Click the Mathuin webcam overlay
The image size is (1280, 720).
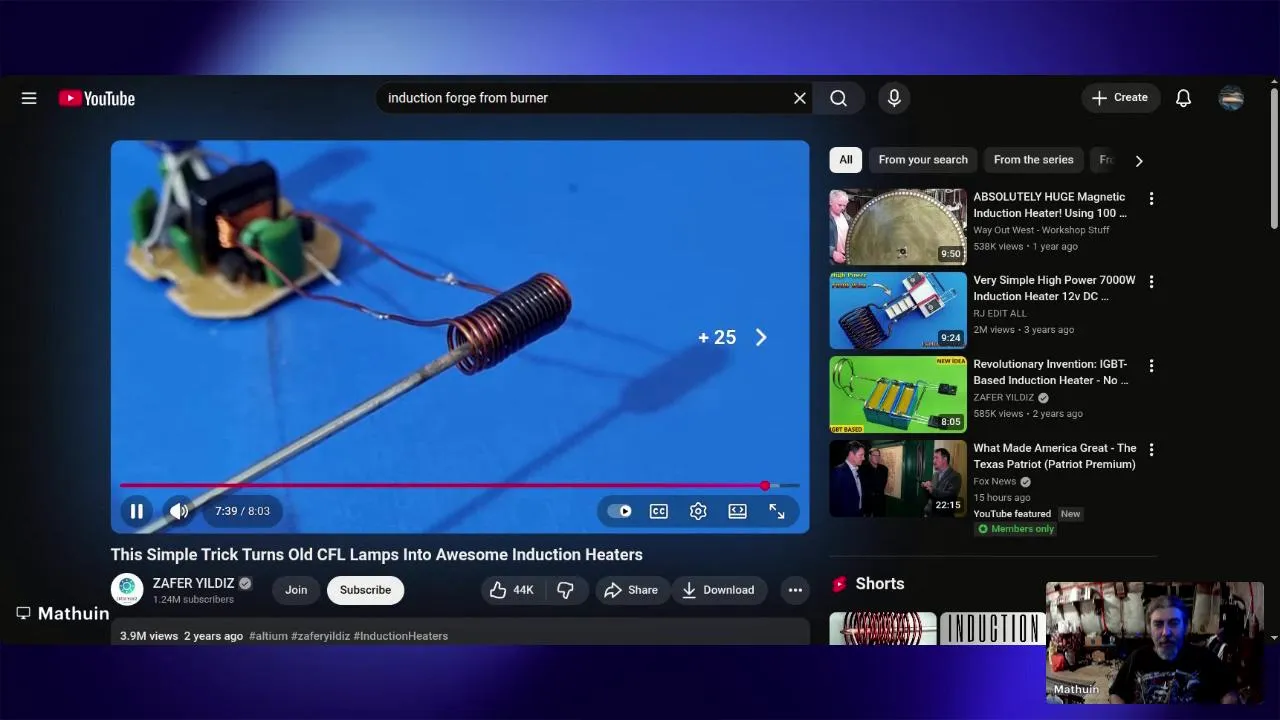coord(1155,643)
